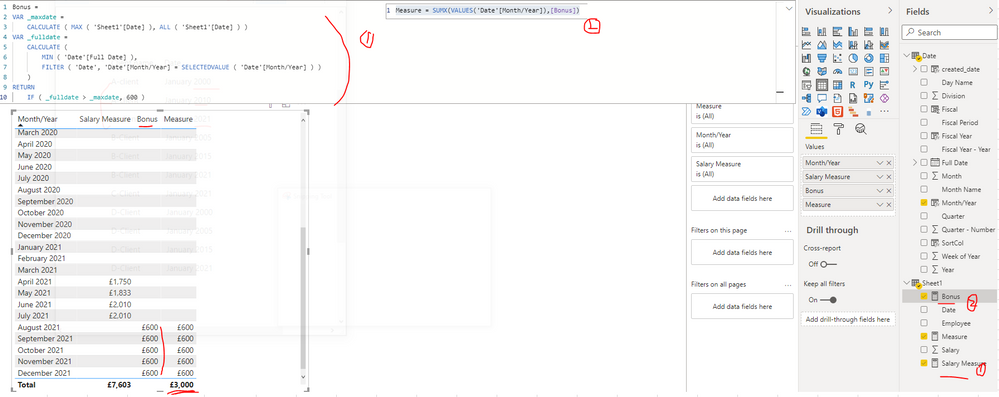Screen dimensions: 999x397
Task: Open the Month/Year is (All) filter card
Action: (x=742, y=140)
